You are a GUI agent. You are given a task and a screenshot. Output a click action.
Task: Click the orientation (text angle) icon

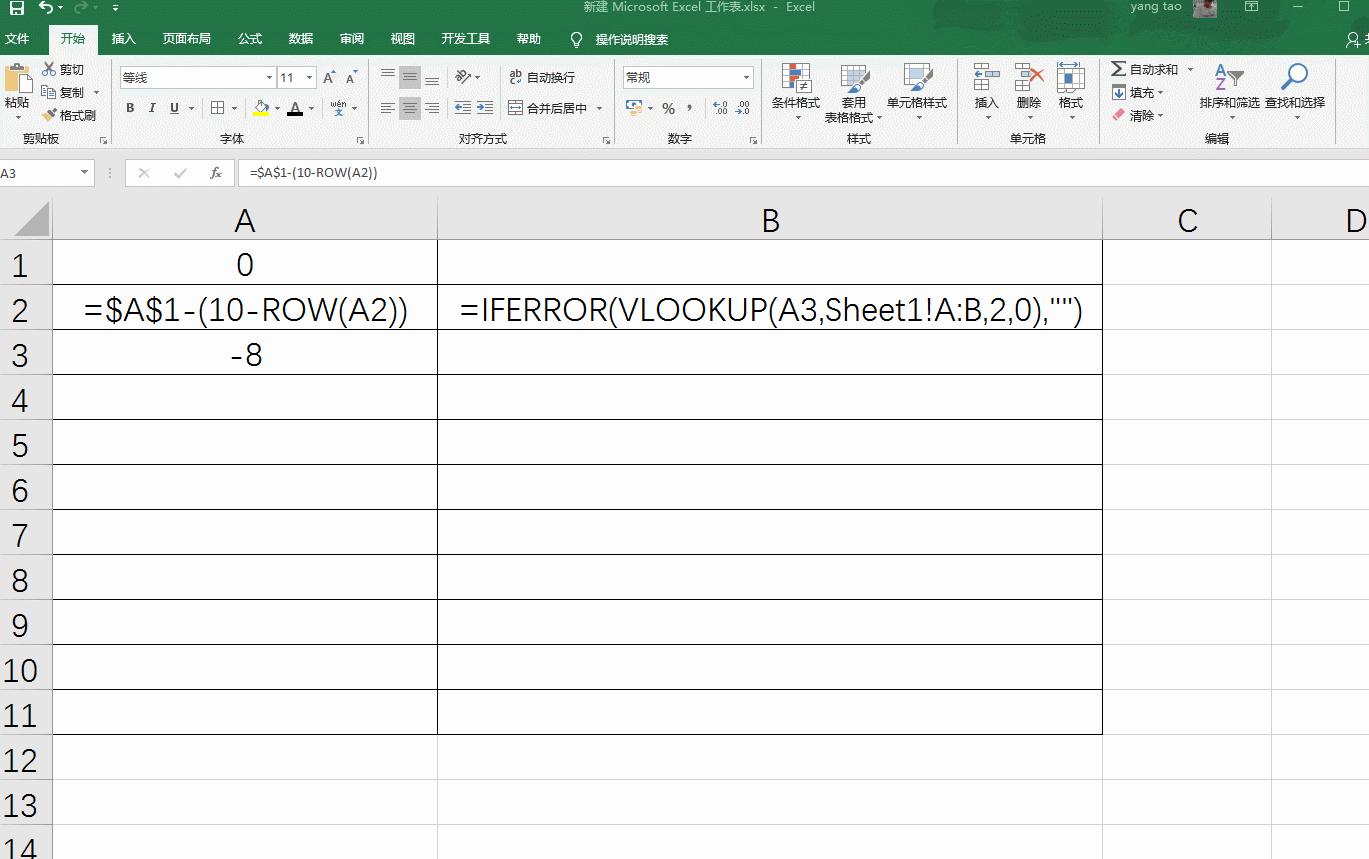[463, 77]
